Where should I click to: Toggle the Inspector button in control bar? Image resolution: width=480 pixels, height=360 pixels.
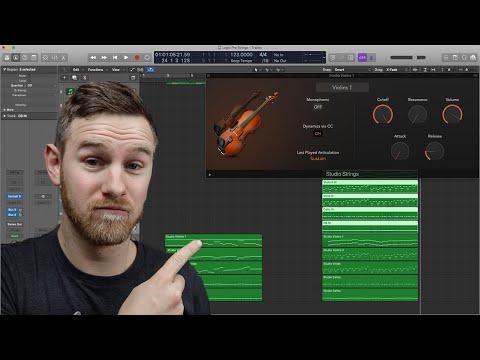tap(16, 58)
